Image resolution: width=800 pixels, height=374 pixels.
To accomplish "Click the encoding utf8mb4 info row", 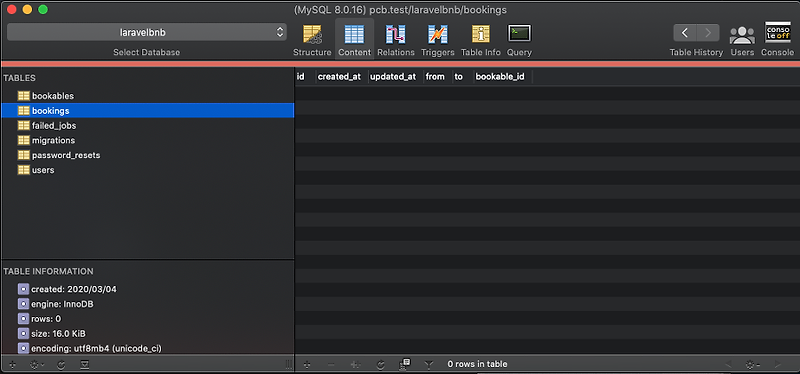I will (x=96, y=348).
